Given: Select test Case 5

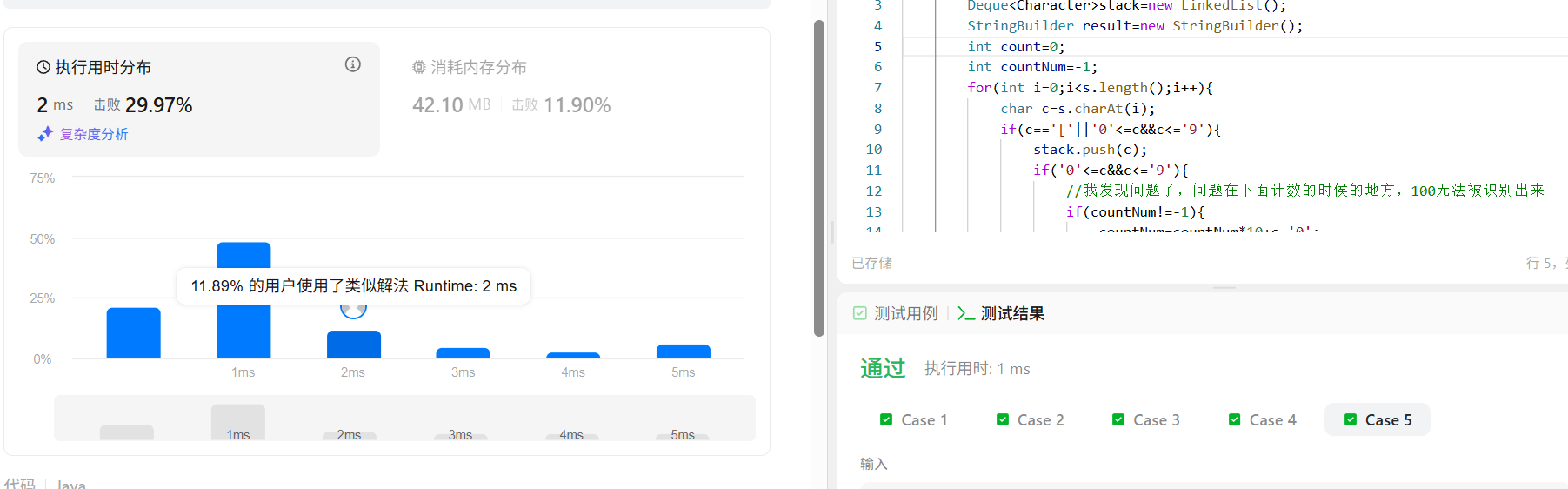Looking at the screenshot, I should tap(1378, 420).
